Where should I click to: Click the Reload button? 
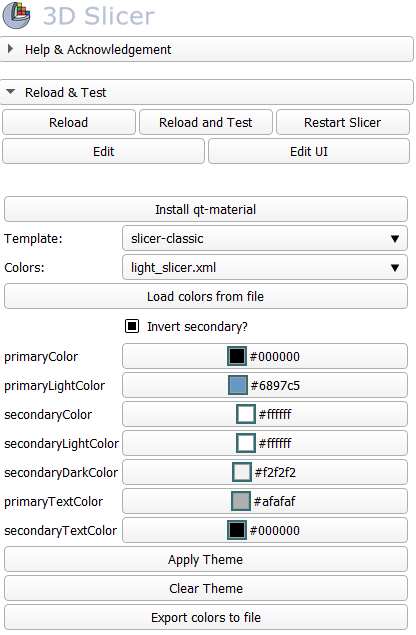click(x=69, y=122)
